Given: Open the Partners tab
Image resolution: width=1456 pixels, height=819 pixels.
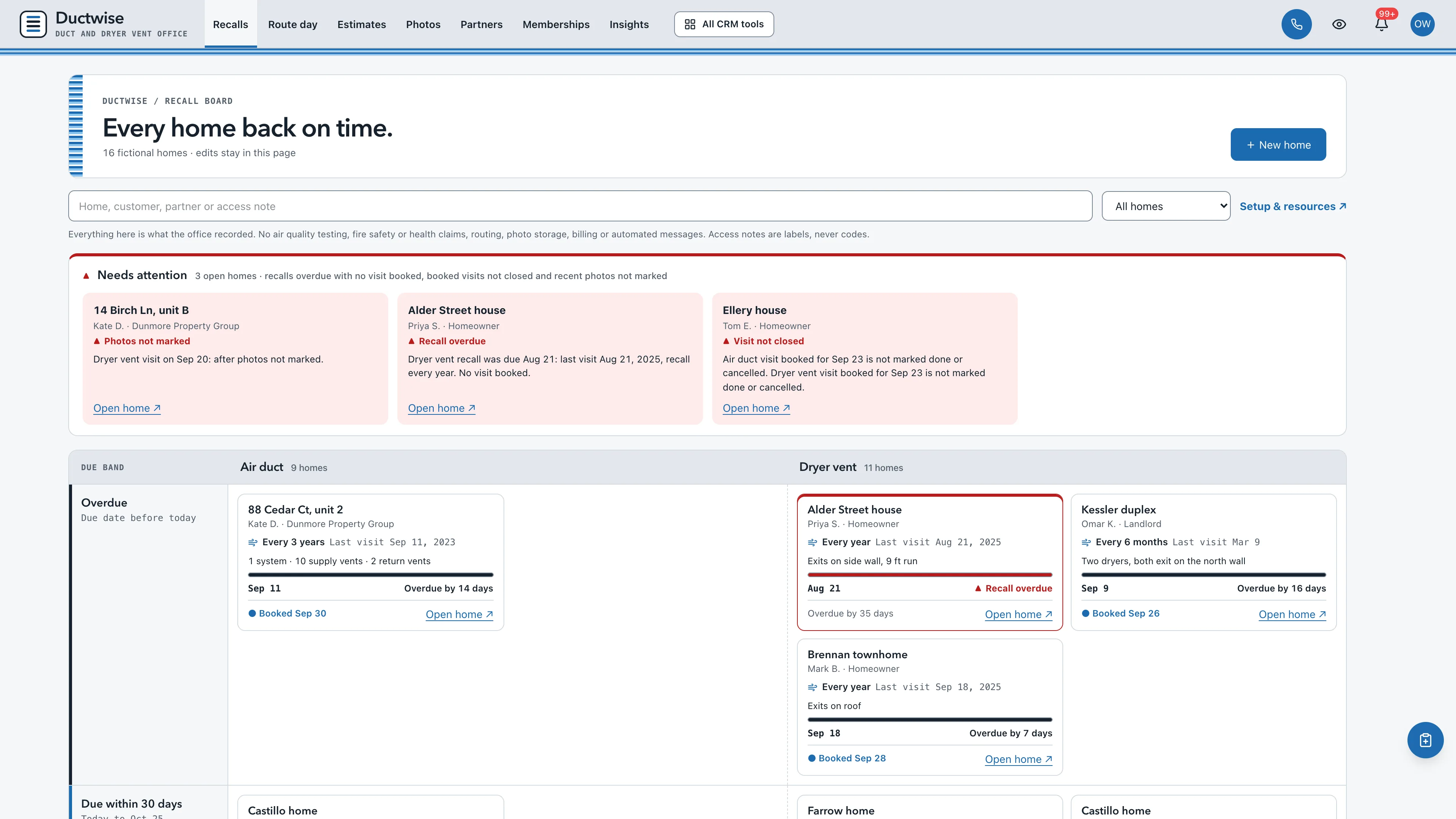Looking at the screenshot, I should (482, 24).
